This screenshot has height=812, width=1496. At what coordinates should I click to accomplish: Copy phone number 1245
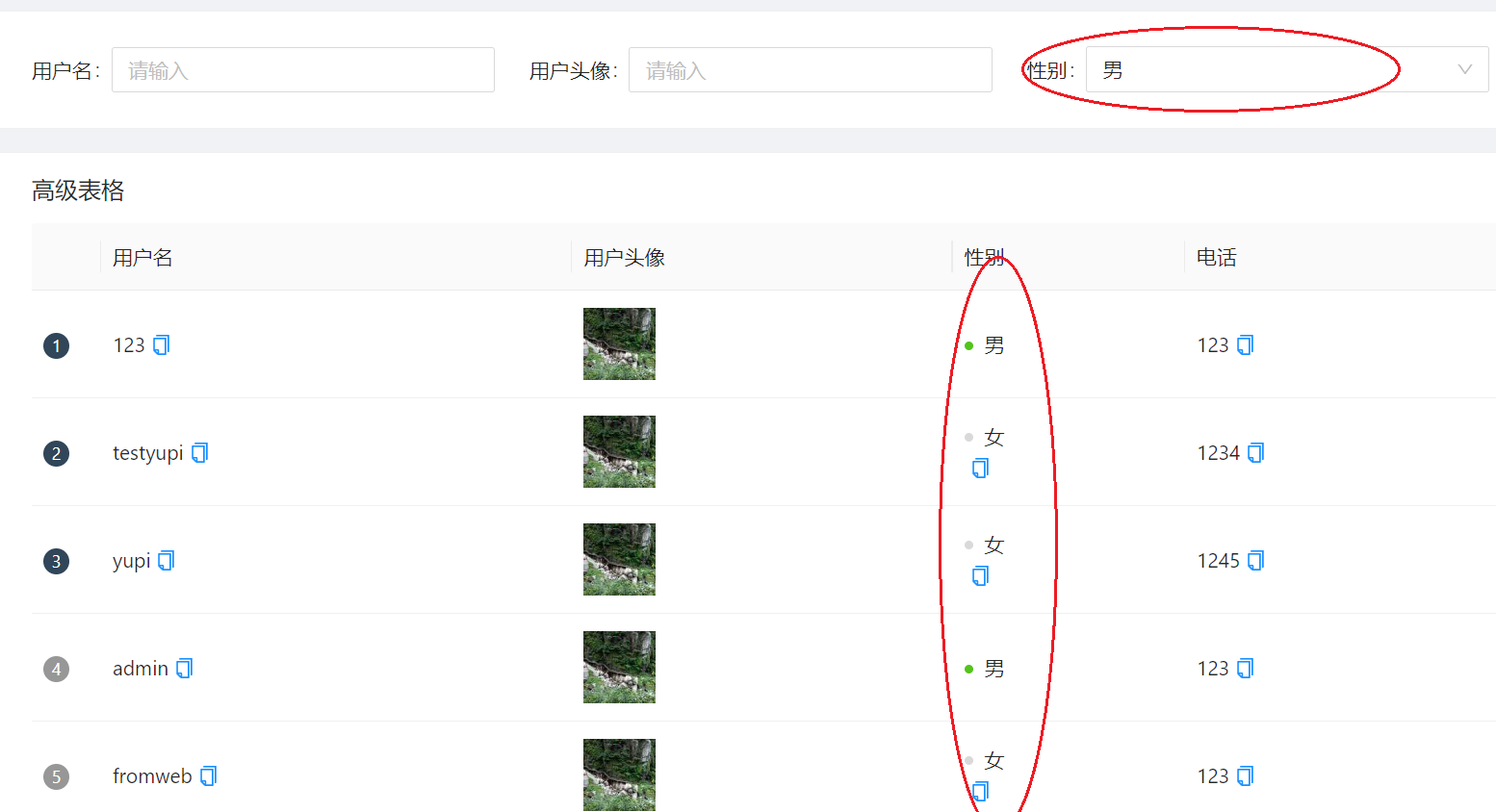1256,560
